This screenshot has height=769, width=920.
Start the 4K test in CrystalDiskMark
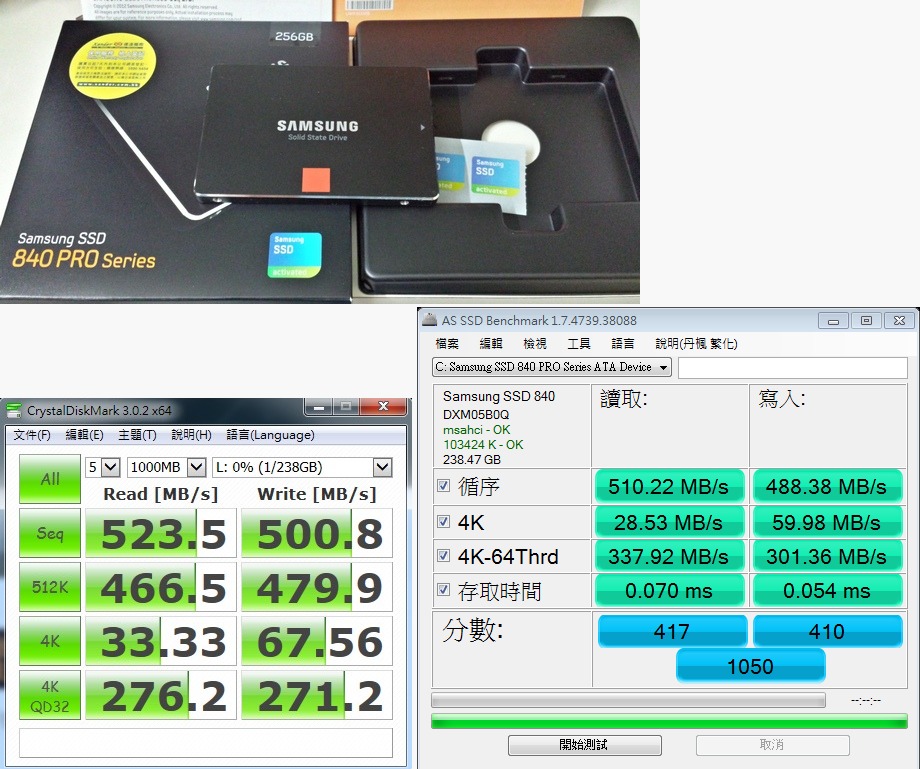click(50, 641)
